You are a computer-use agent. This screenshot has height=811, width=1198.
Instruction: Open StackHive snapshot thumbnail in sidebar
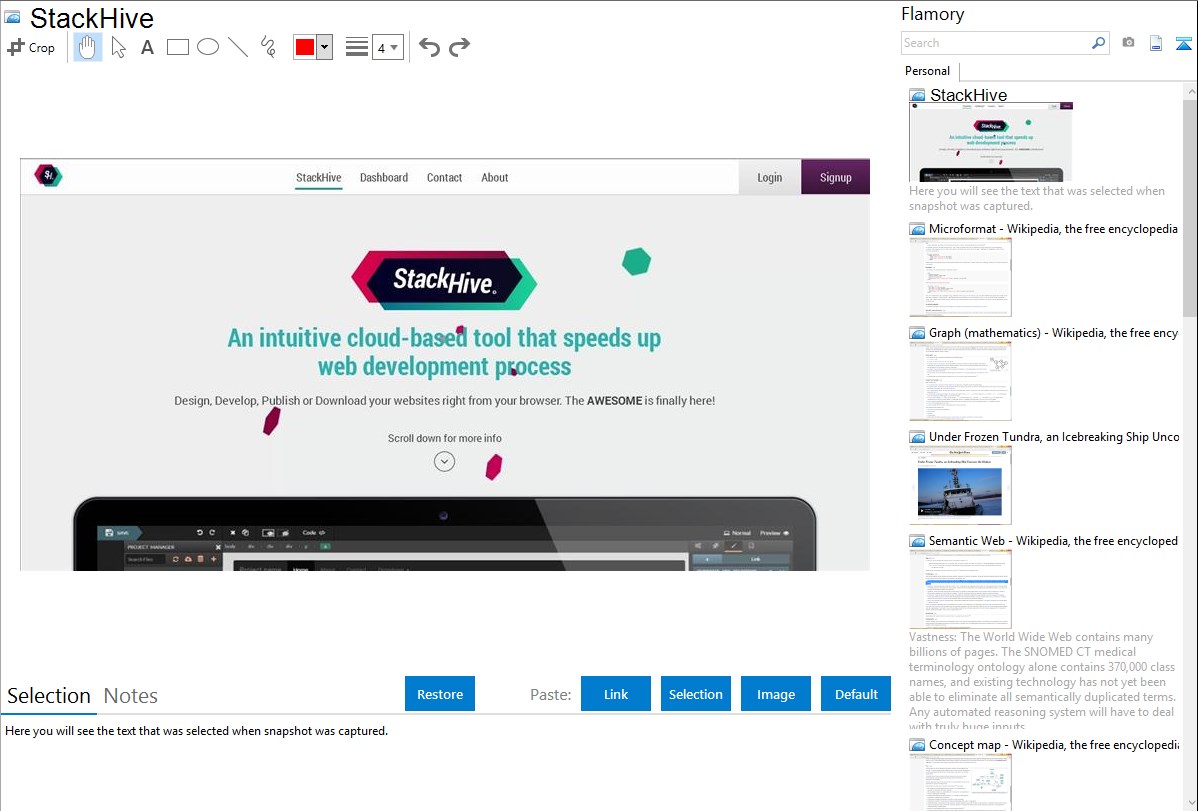[991, 142]
